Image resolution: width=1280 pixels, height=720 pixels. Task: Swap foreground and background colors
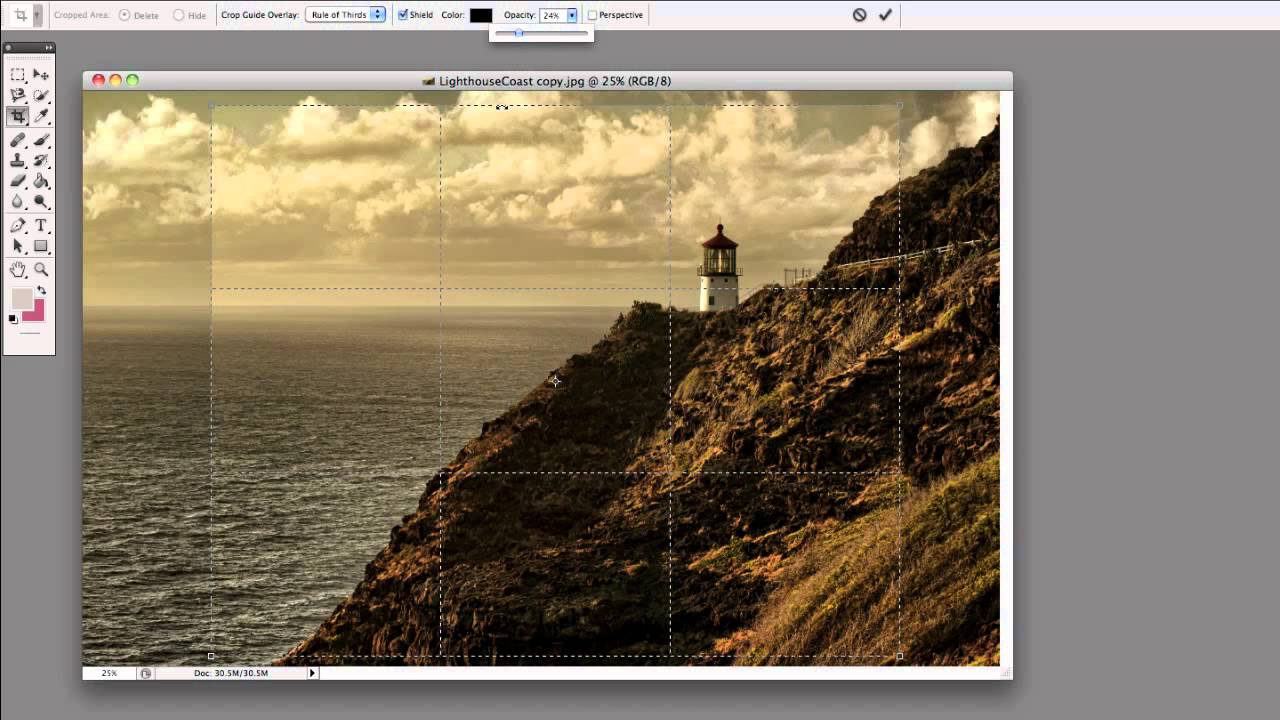tap(41, 291)
